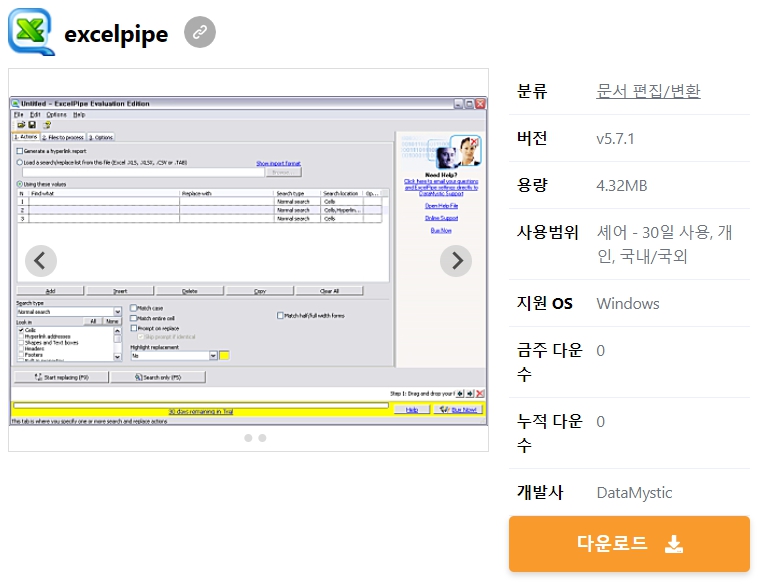Click the Add button under the table

(x=50, y=291)
